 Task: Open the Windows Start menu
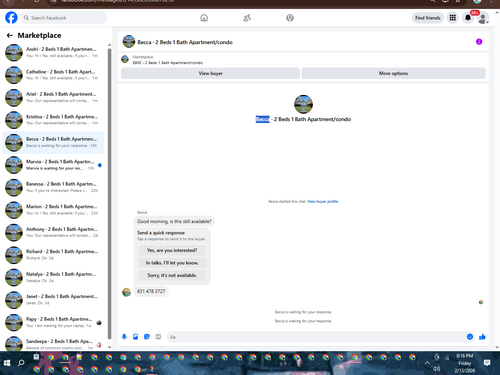7,363
